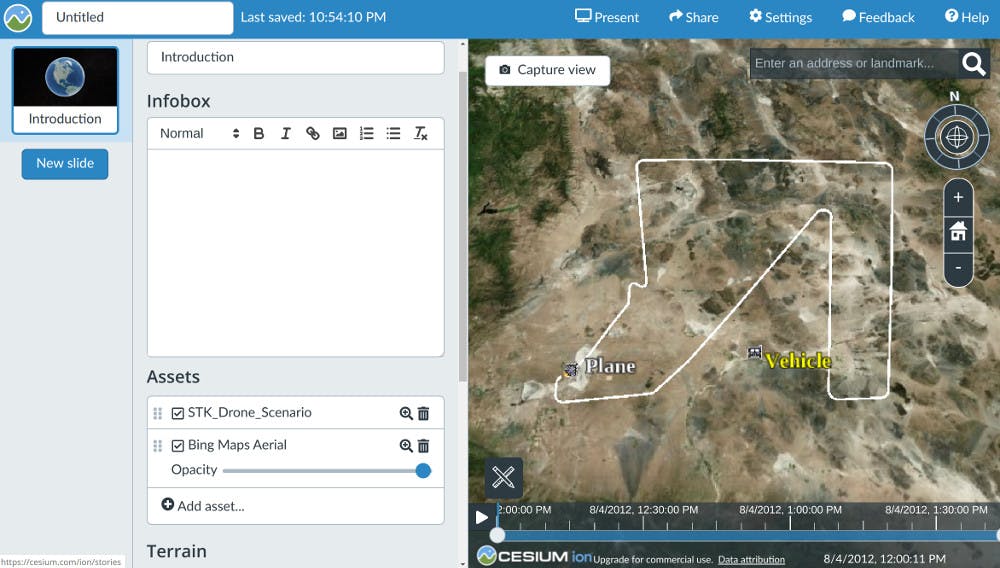Screen dimensions: 1000x568
Task: Click the map home view button
Action: tap(958, 232)
